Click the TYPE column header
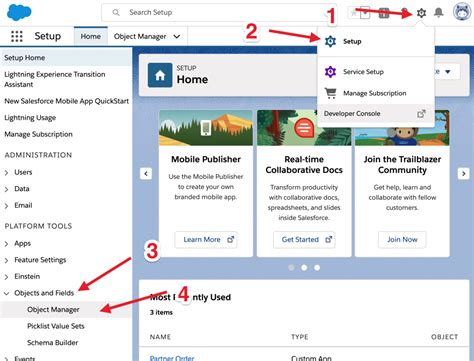 coord(299,337)
